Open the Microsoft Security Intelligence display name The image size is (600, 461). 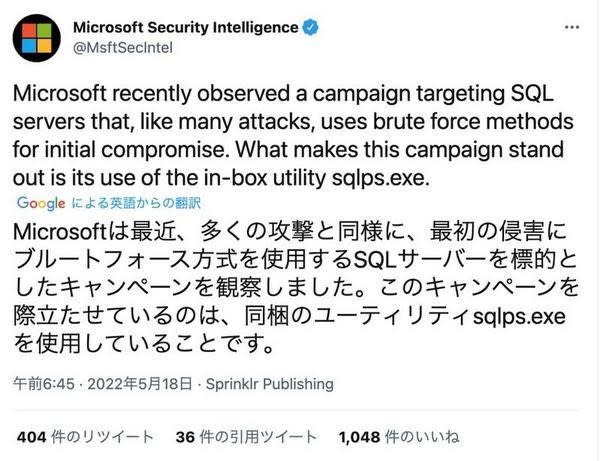[186, 28]
